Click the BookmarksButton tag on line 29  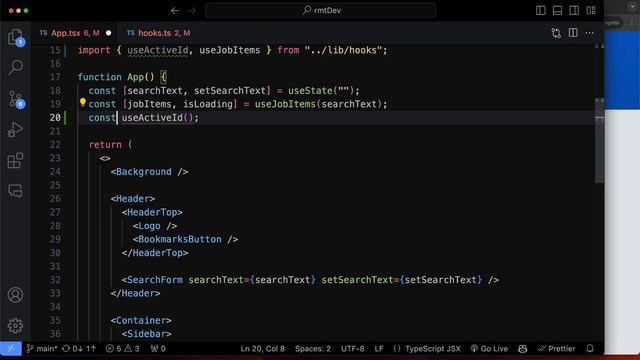(x=180, y=239)
